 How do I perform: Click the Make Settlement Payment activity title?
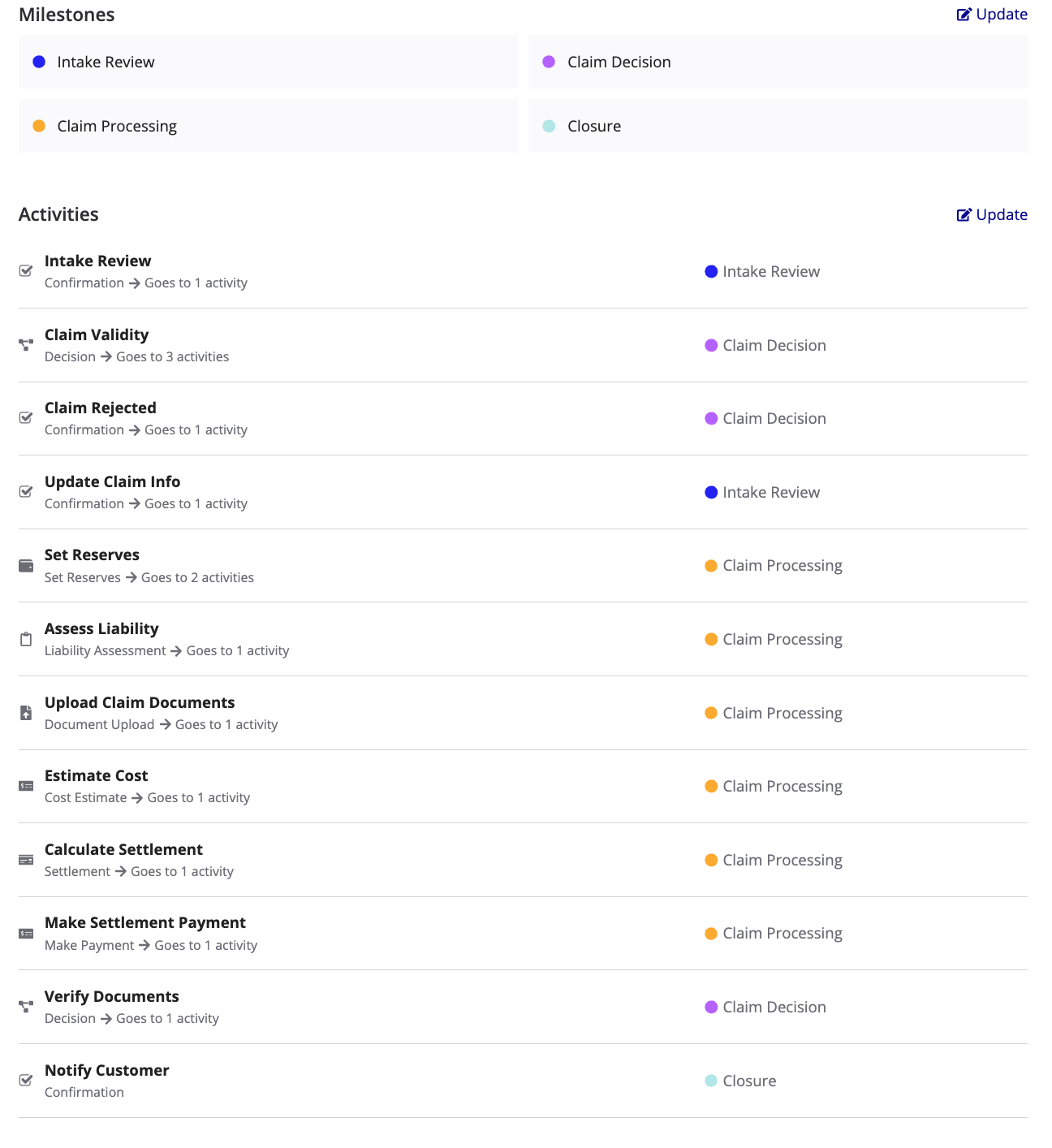[x=145, y=922]
